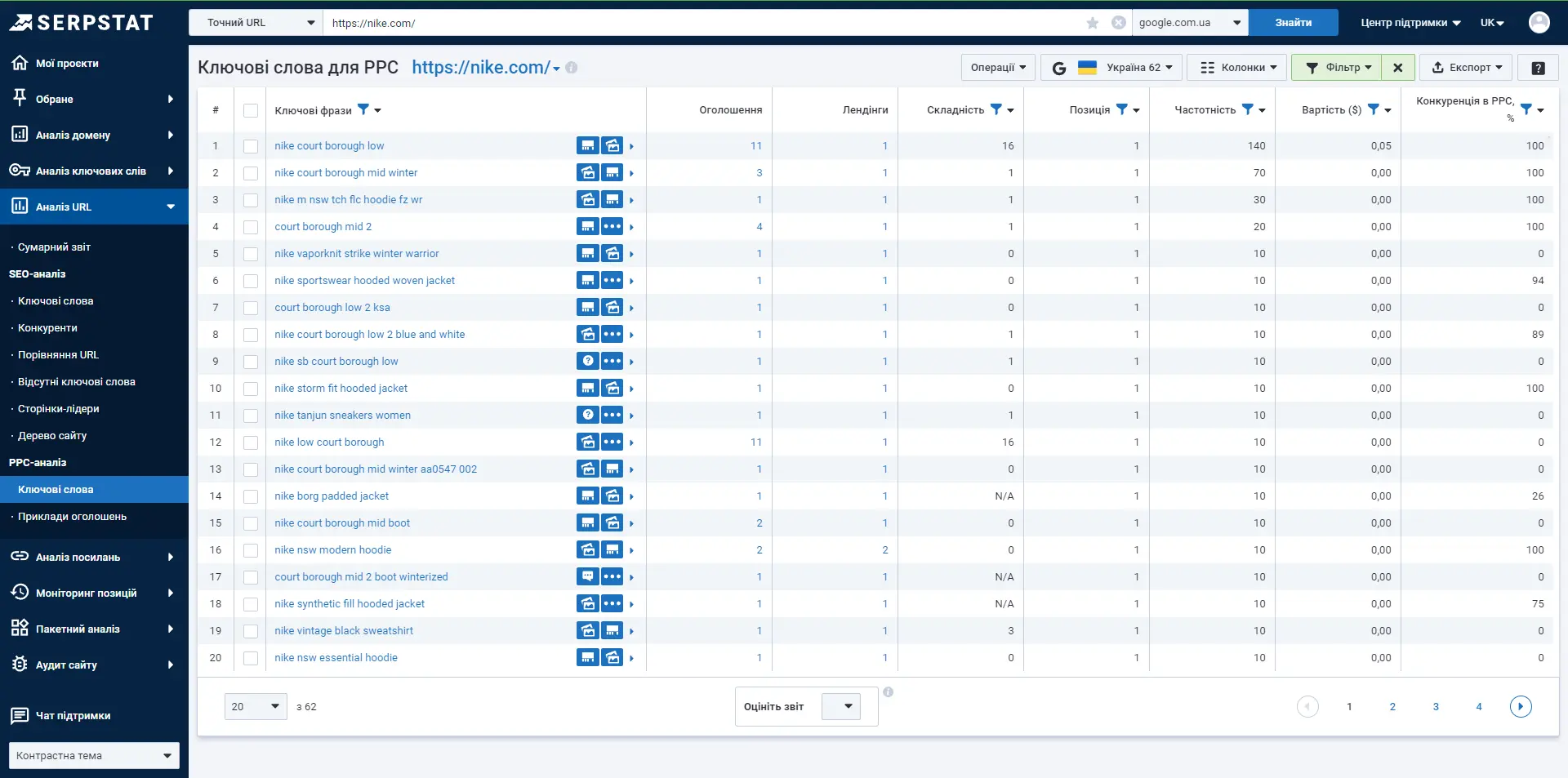Expand Аналіз ключових слів in sidebar

[x=94, y=171]
